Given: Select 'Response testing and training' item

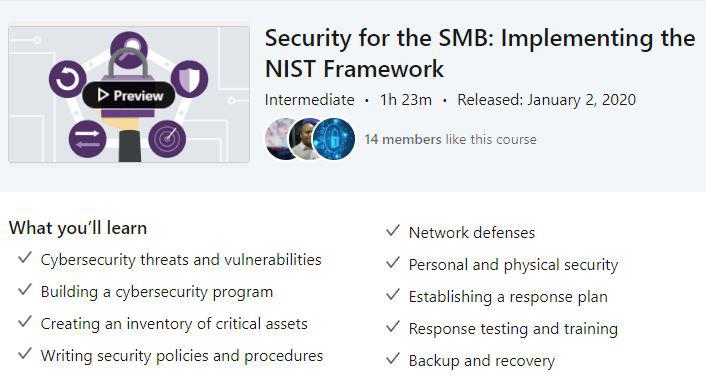Looking at the screenshot, I should coord(513,329).
